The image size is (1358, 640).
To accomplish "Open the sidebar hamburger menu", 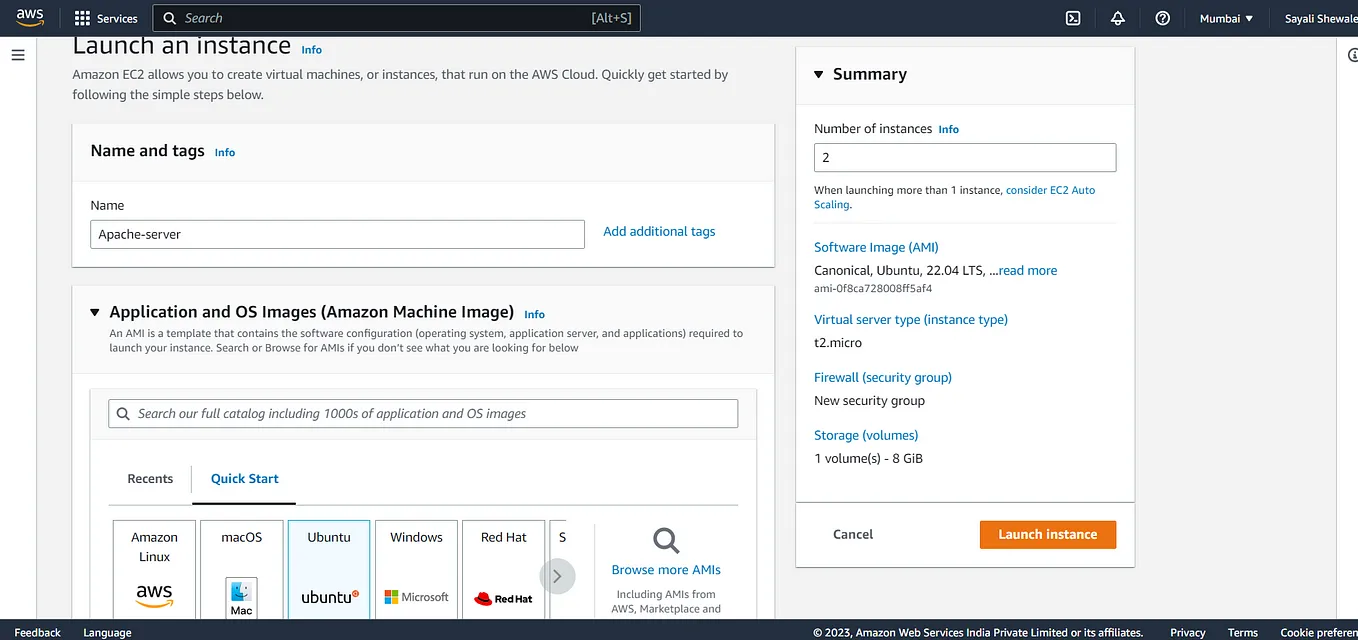I will [x=18, y=55].
